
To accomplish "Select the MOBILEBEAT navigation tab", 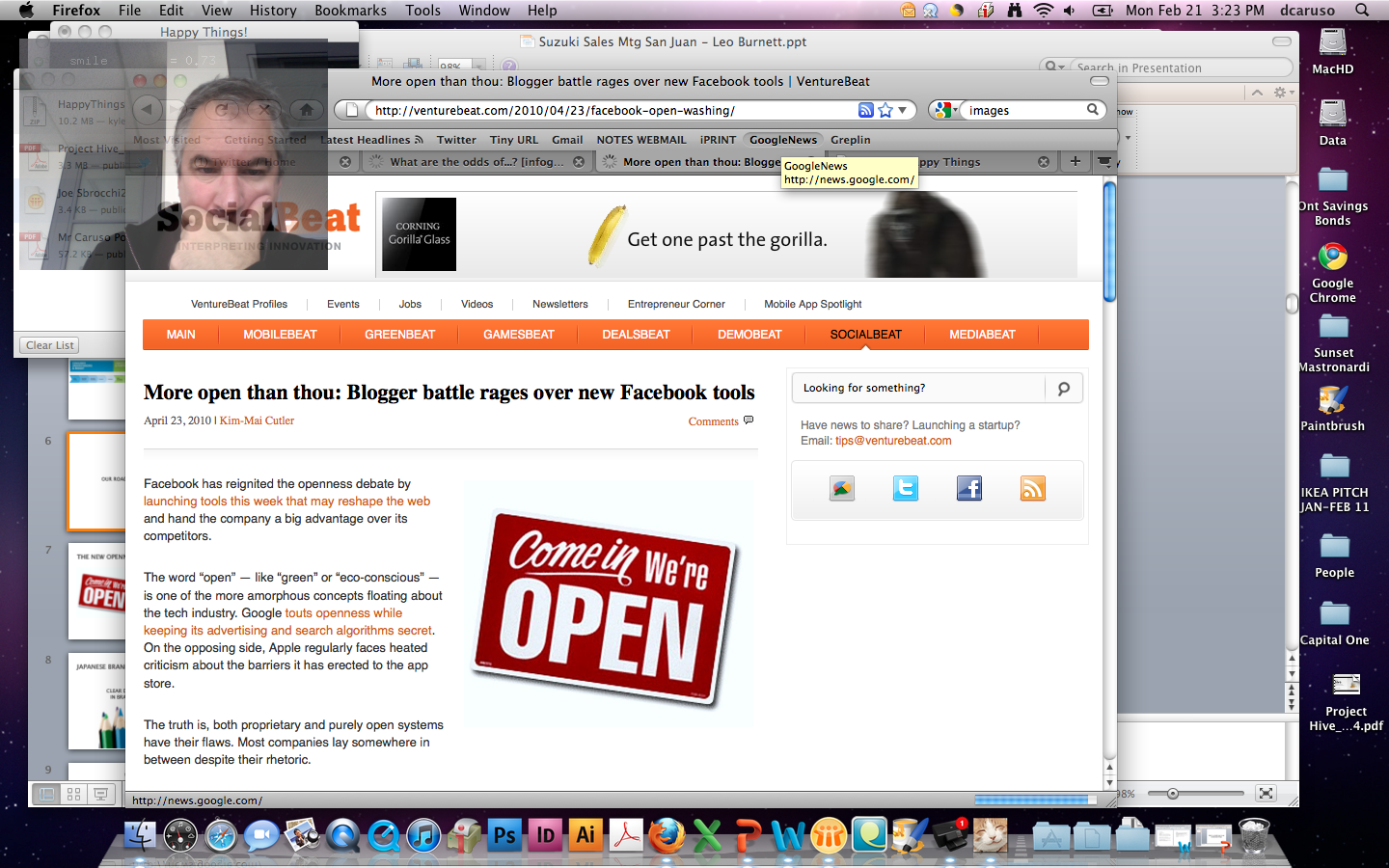I will (280, 335).
